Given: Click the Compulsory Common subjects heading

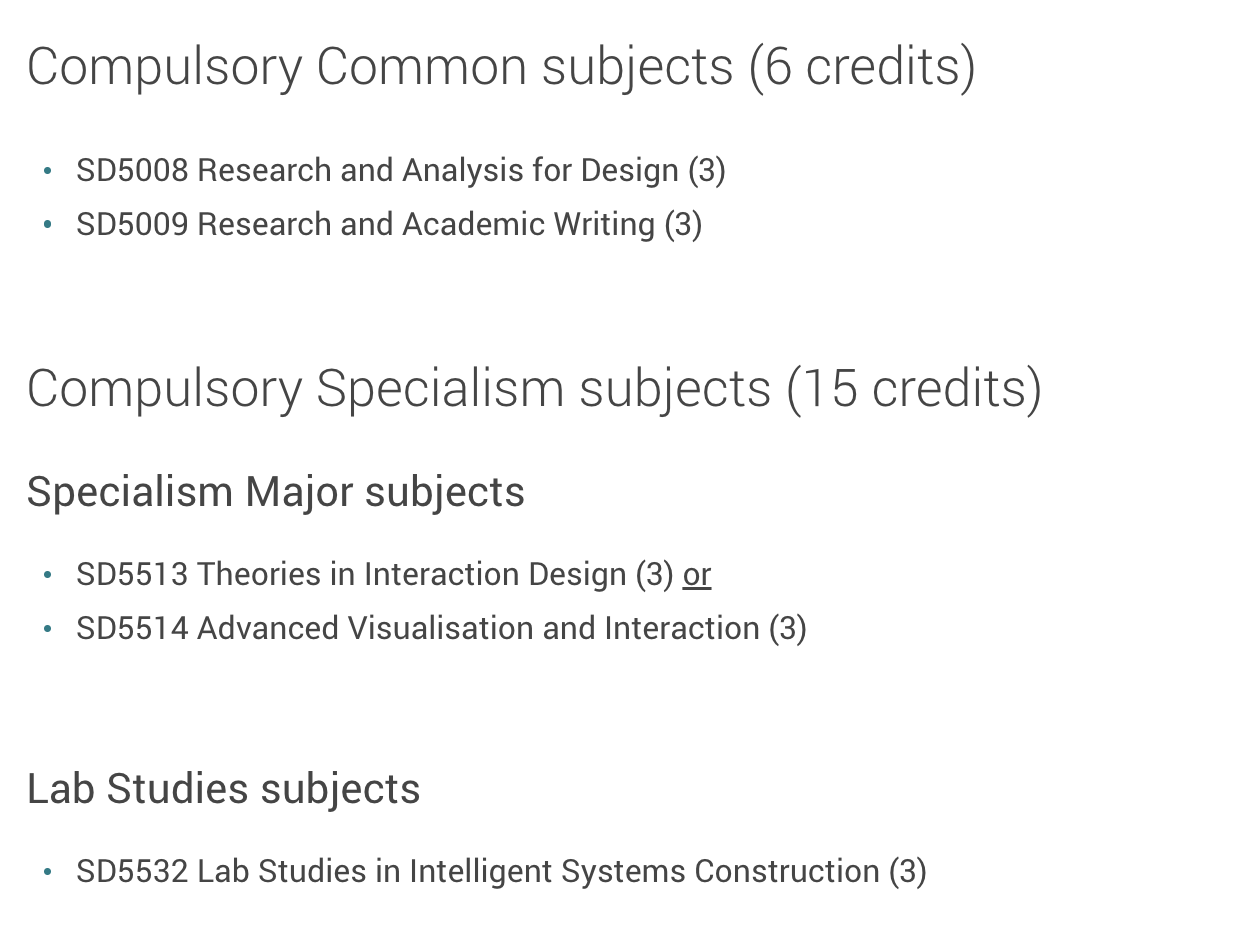Looking at the screenshot, I should coord(501,67).
